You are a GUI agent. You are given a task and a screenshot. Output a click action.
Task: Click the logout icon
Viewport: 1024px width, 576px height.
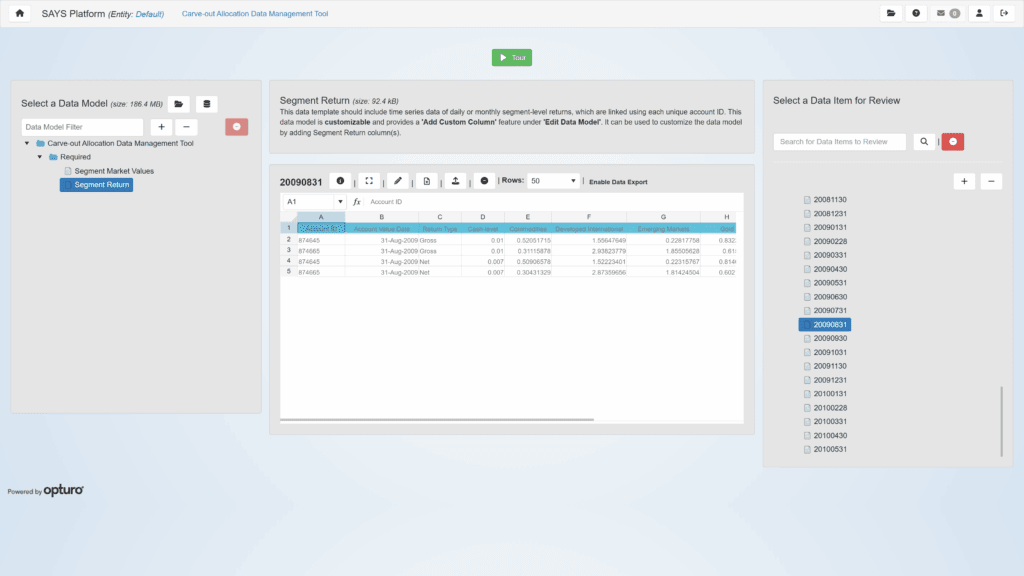(x=1004, y=14)
